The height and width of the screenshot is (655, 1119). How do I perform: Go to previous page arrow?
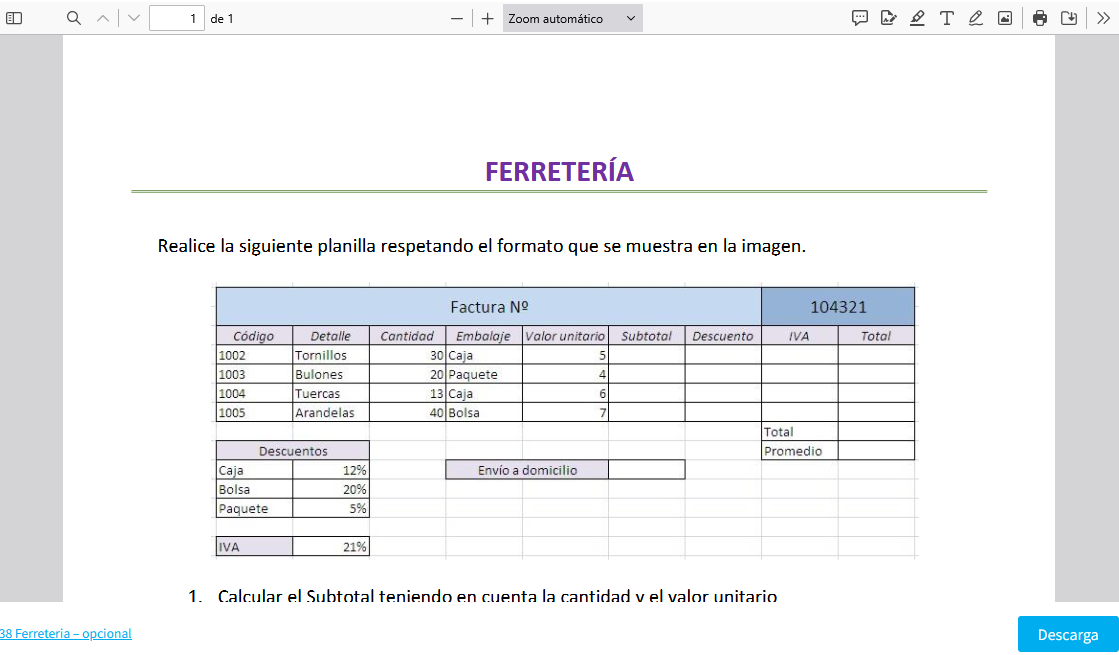pyautogui.click(x=102, y=18)
